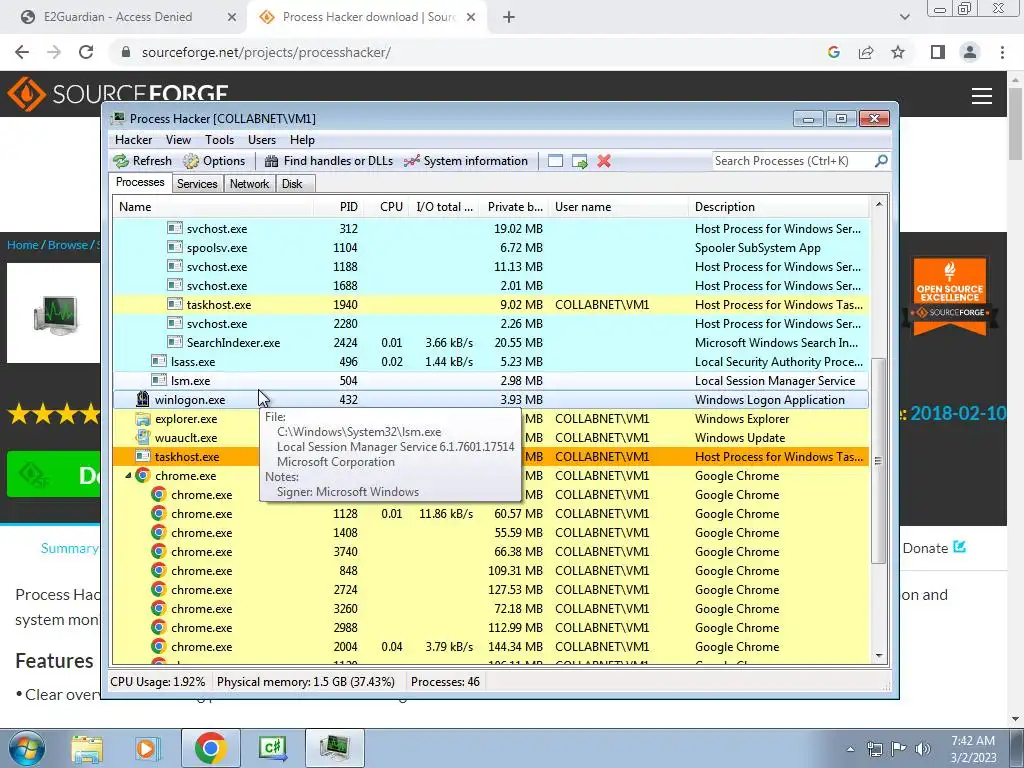
Task: Open System information graph button
Action: (466, 161)
